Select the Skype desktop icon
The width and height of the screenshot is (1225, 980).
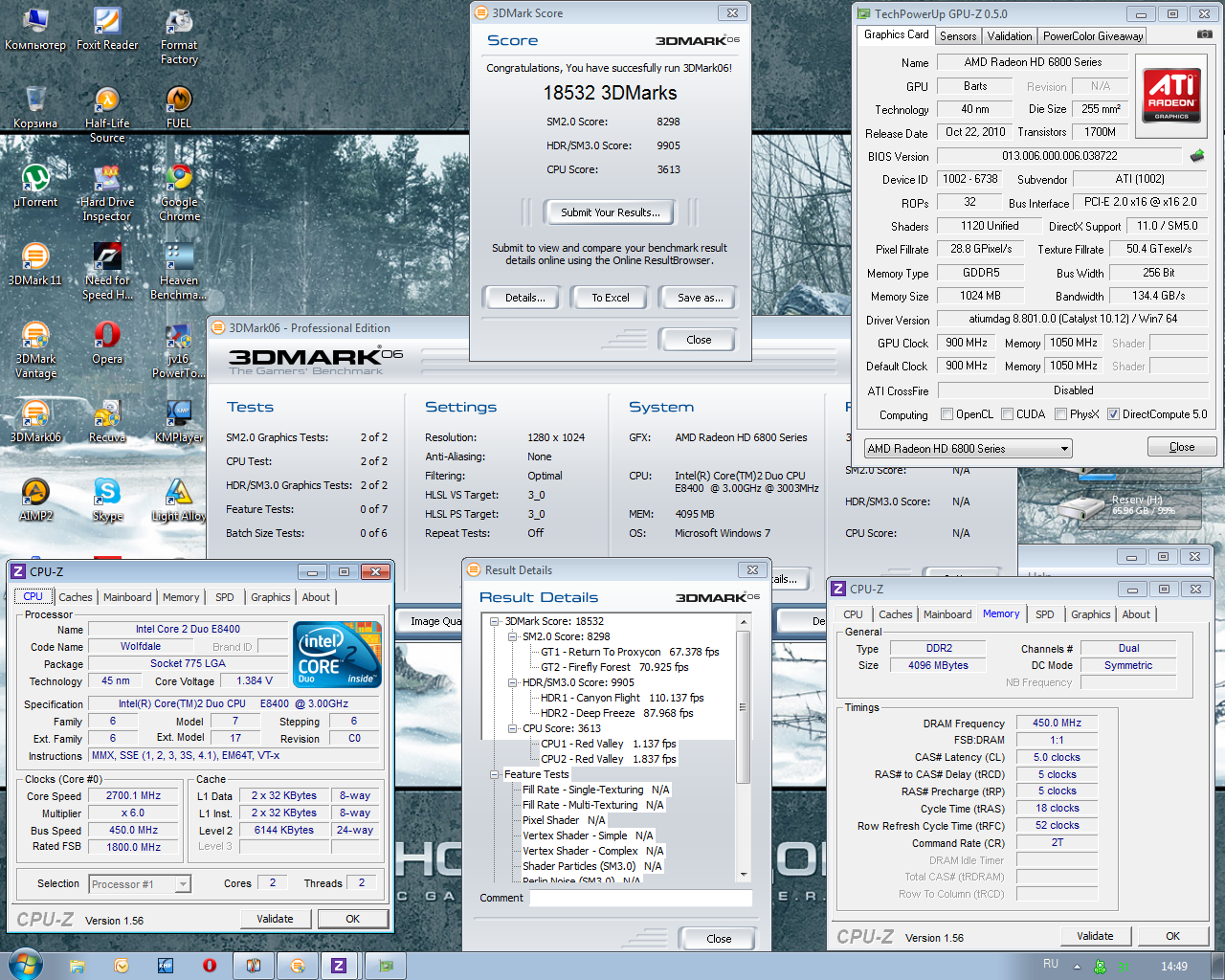click(x=107, y=500)
